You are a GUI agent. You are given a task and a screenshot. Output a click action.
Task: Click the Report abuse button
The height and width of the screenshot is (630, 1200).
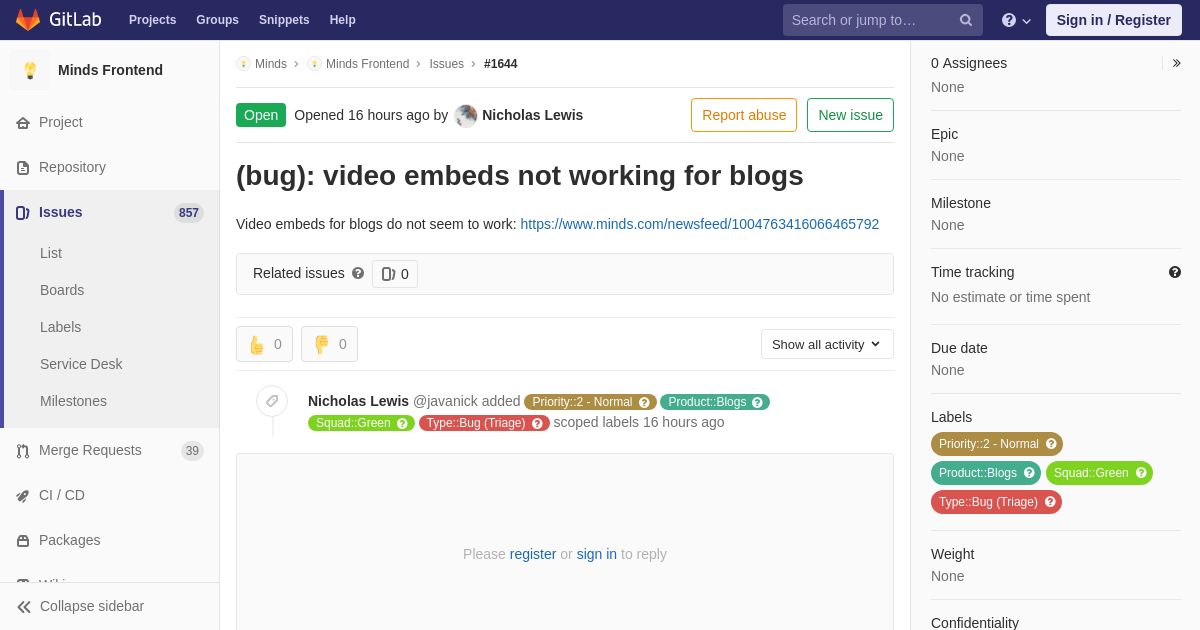pos(744,115)
